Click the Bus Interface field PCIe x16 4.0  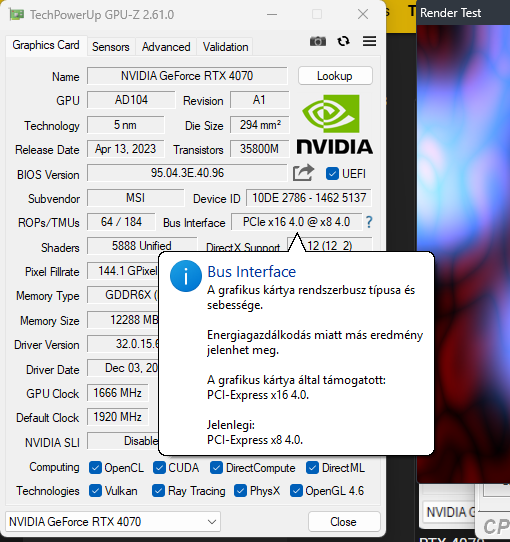click(x=296, y=222)
